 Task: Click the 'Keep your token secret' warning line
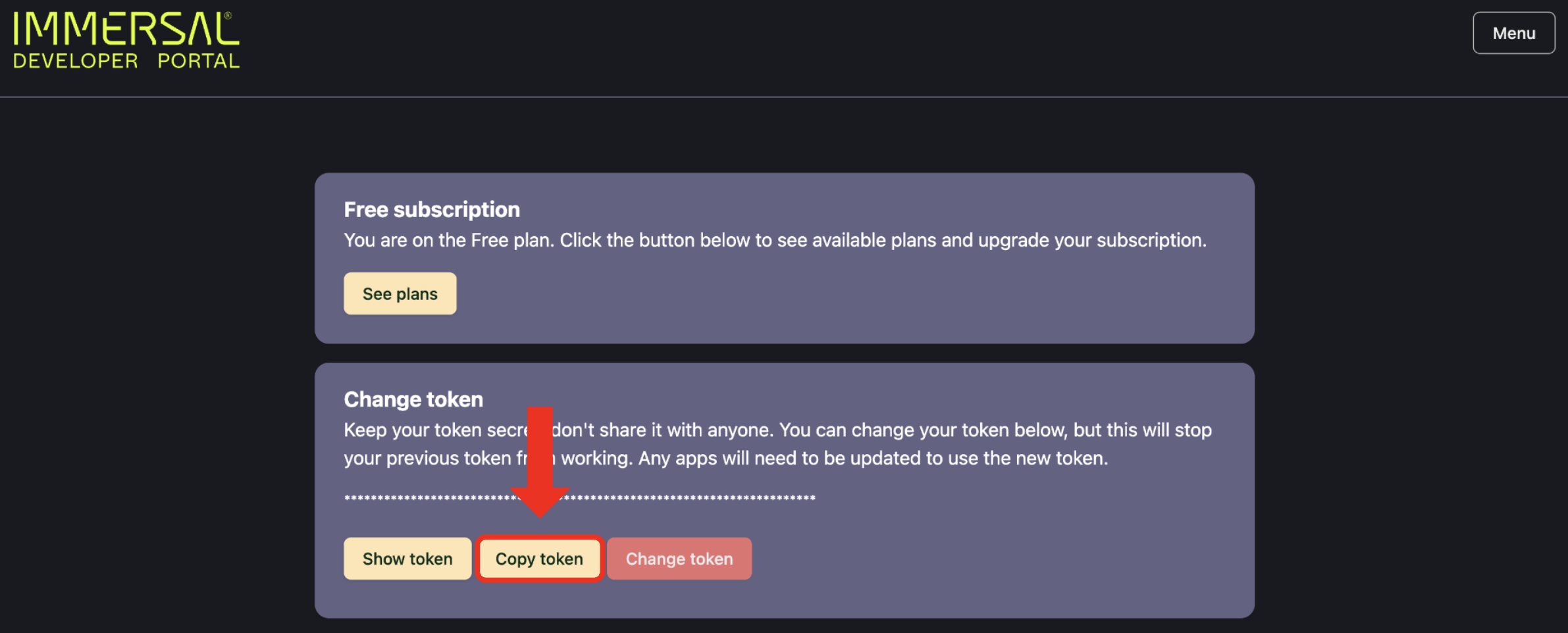tap(777, 430)
